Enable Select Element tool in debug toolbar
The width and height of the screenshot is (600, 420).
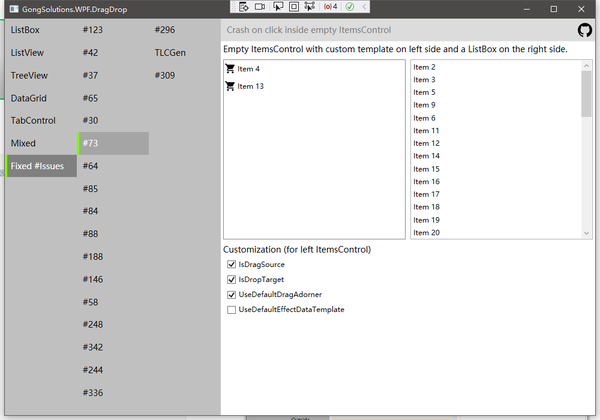[x=278, y=7]
